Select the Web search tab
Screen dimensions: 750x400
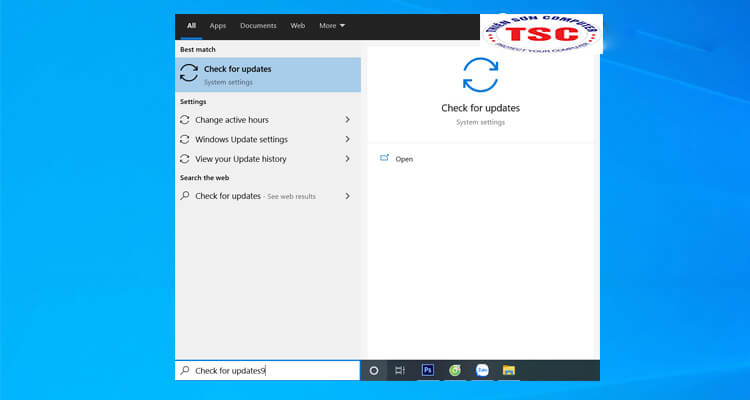pyautogui.click(x=298, y=26)
